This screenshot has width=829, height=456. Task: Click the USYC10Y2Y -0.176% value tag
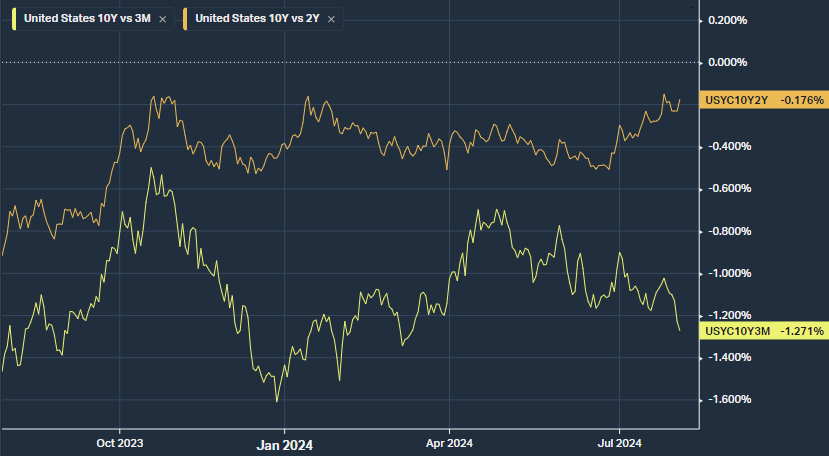(765, 101)
